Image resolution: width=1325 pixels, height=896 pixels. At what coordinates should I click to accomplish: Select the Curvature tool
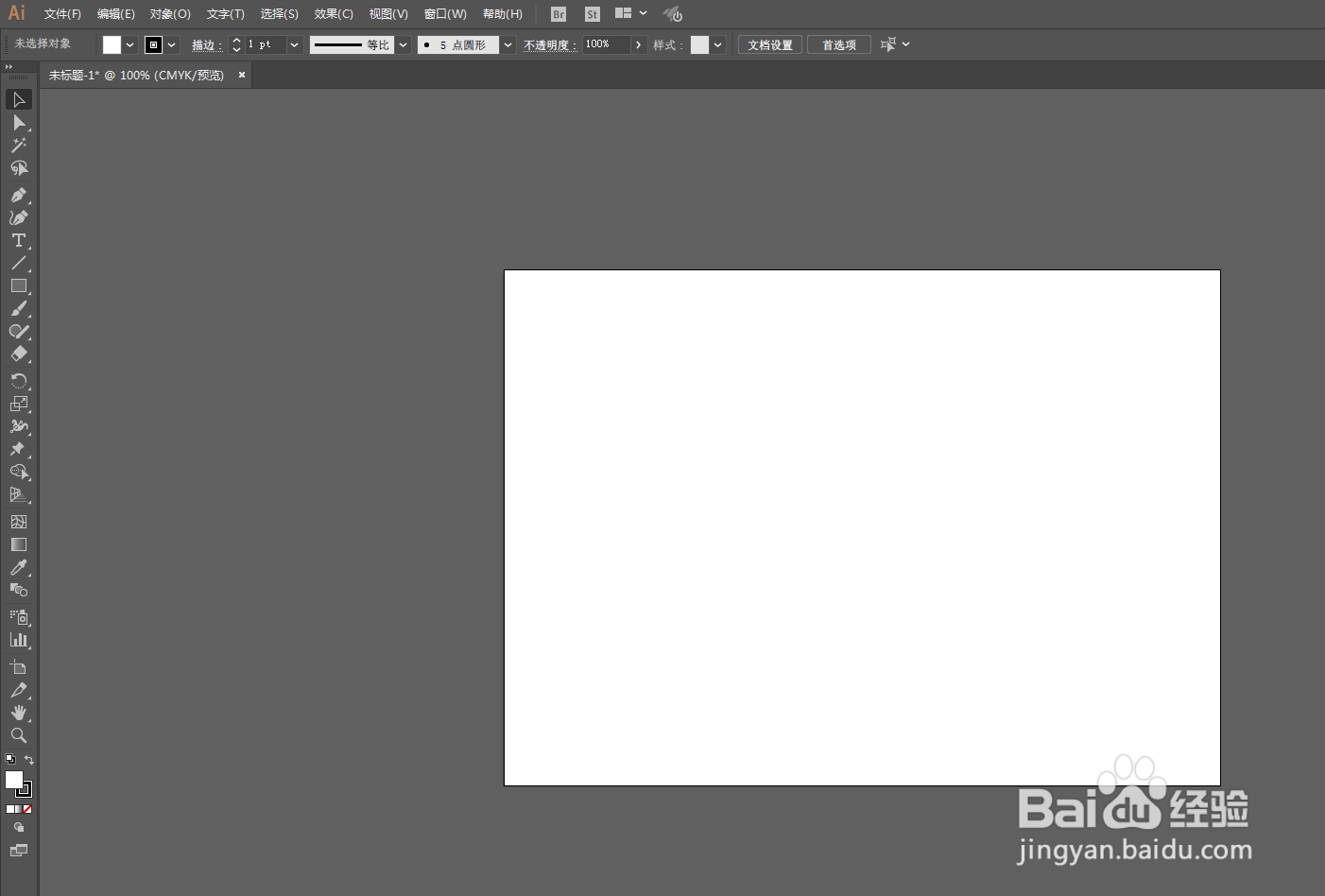[19, 217]
